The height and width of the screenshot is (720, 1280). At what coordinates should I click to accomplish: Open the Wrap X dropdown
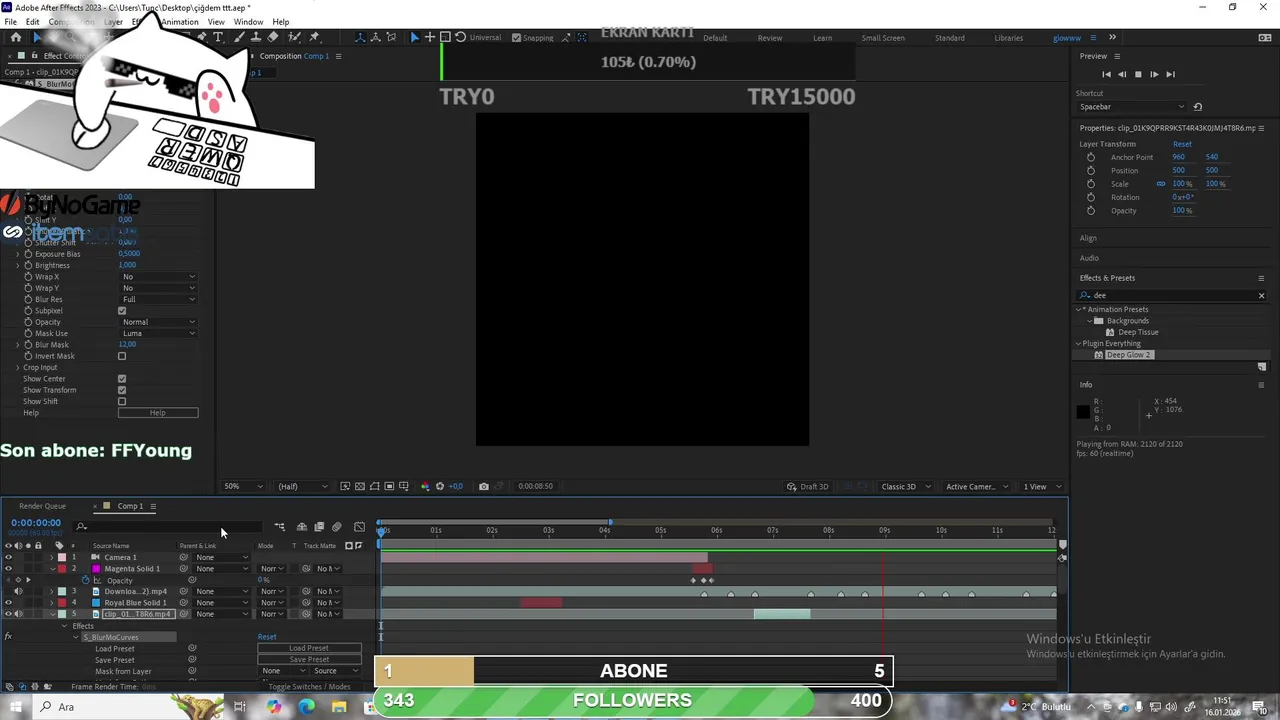(x=158, y=277)
